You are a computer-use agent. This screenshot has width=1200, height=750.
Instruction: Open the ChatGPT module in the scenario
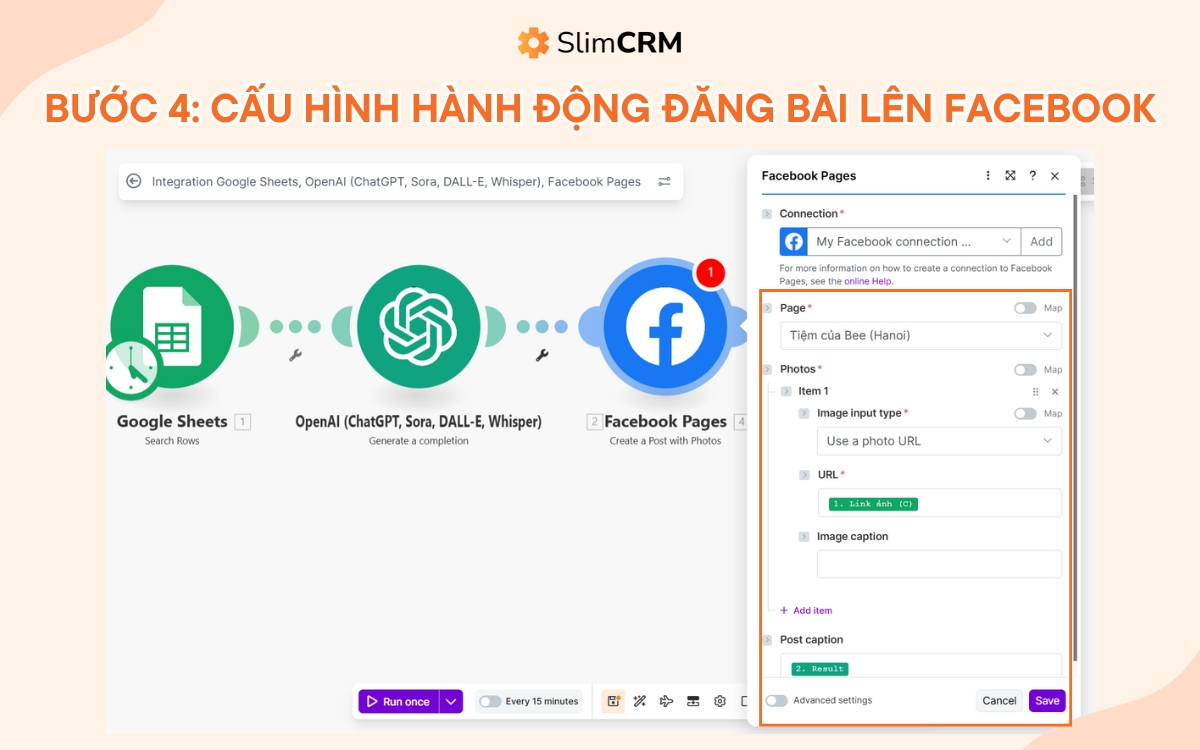pyautogui.click(x=420, y=325)
